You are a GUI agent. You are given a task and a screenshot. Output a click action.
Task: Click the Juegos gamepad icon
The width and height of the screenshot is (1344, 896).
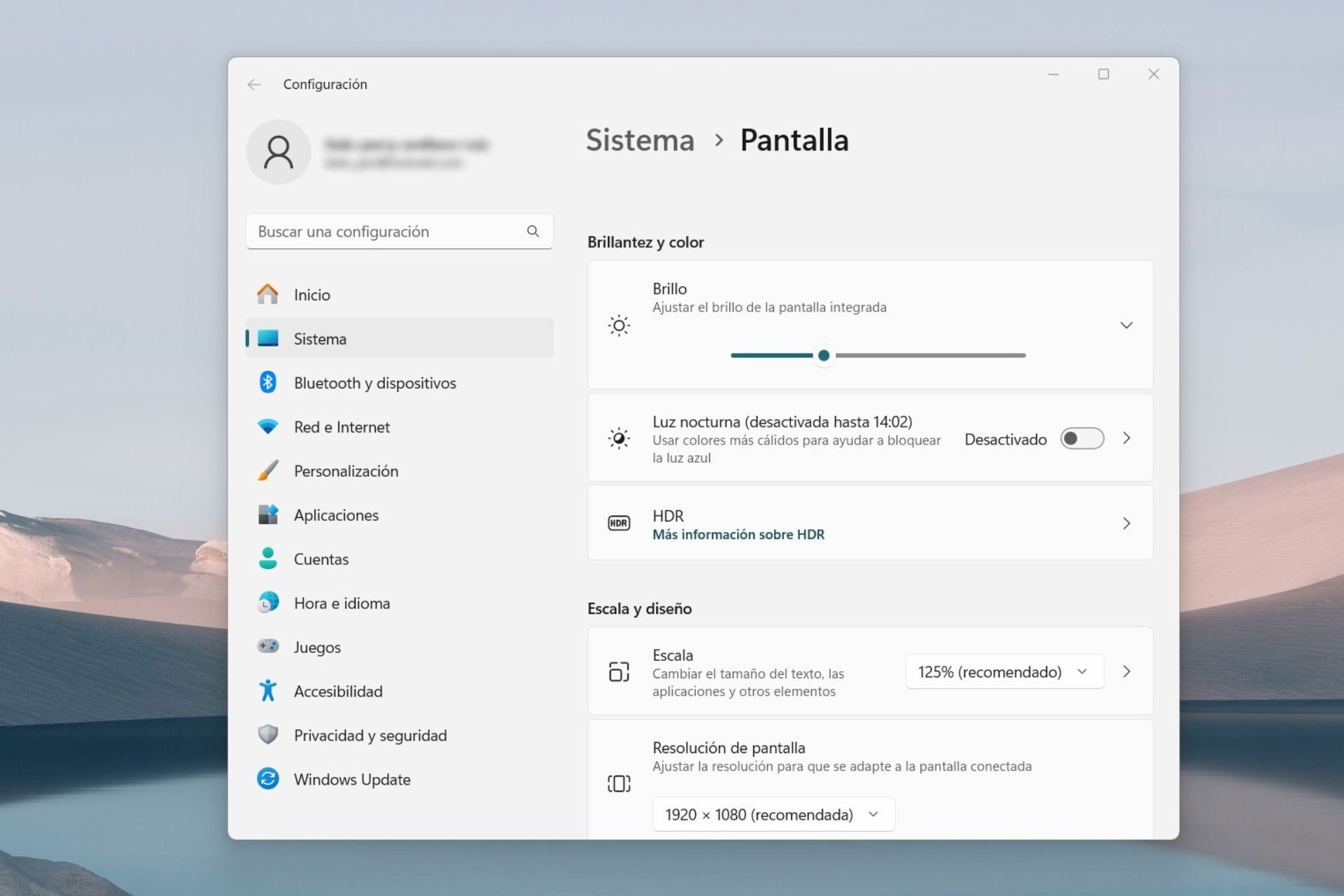click(x=267, y=646)
